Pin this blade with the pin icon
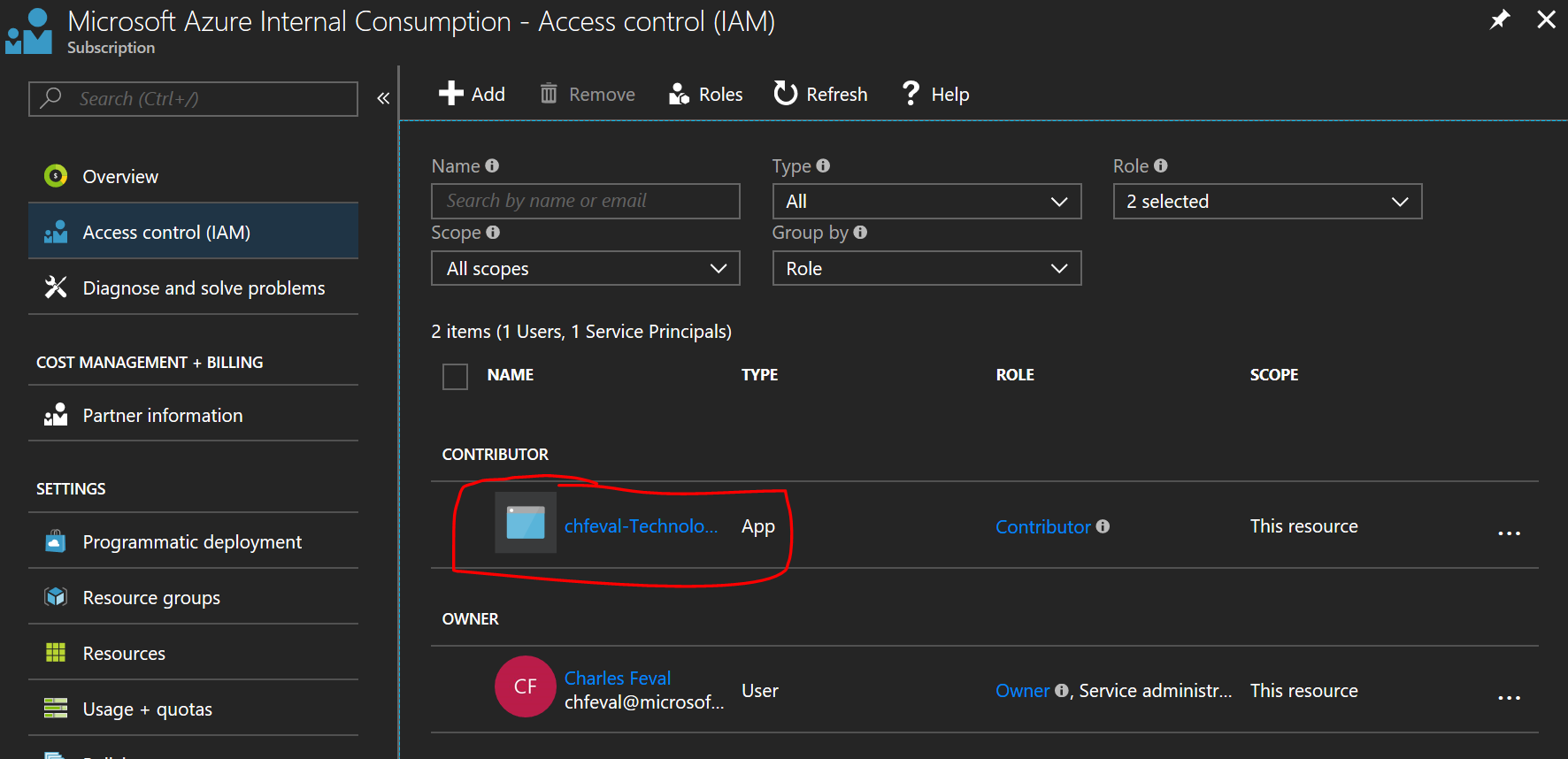Image resolution: width=1568 pixels, height=759 pixels. (1499, 19)
